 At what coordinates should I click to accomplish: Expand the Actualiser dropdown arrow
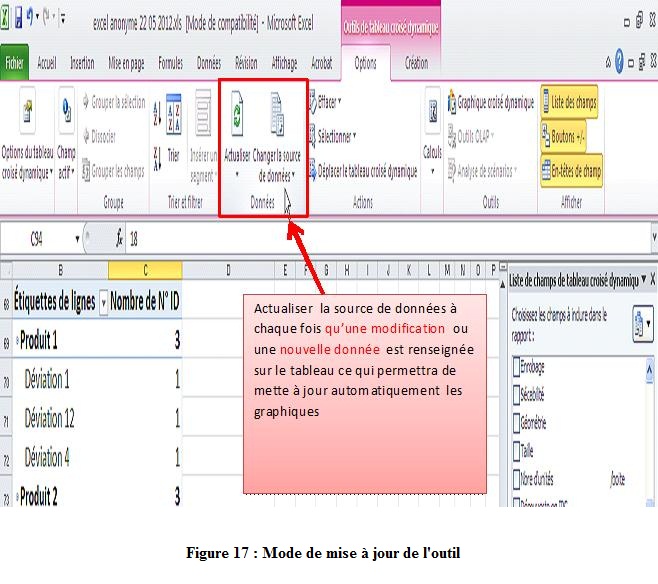[237, 174]
